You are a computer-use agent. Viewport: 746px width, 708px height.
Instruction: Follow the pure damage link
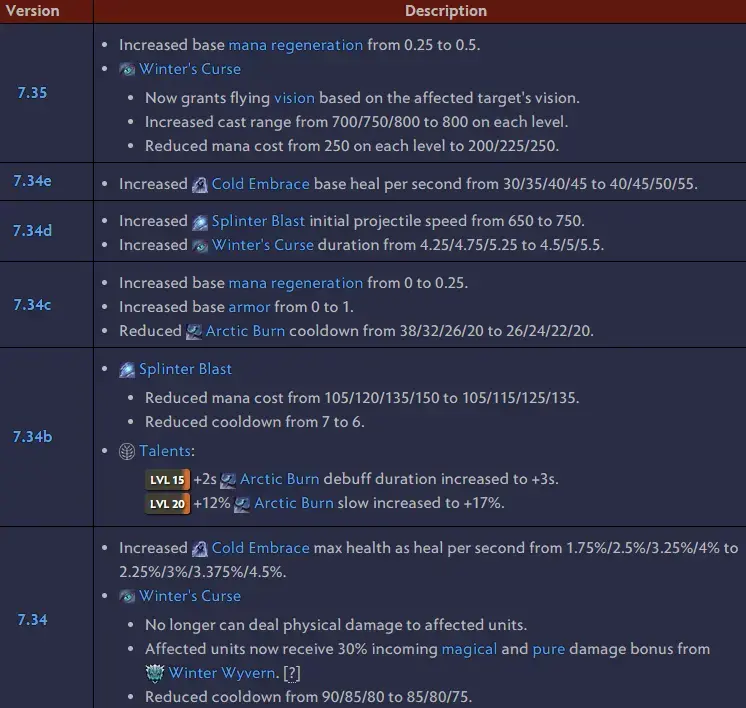pos(549,649)
